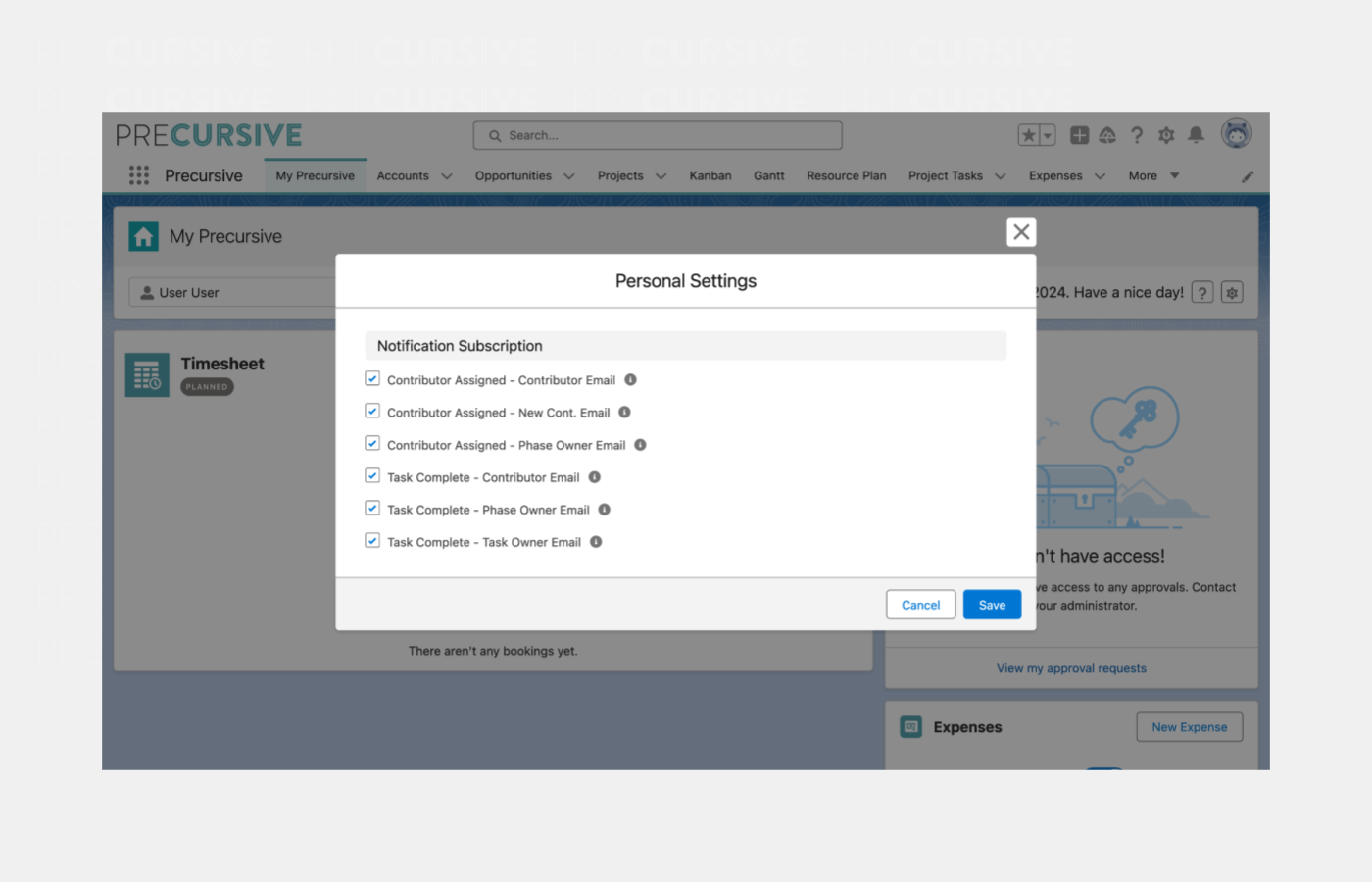Screen dimensions: 1372x882
Task: Click the notifications bell icon
Action: (1196, 135)
